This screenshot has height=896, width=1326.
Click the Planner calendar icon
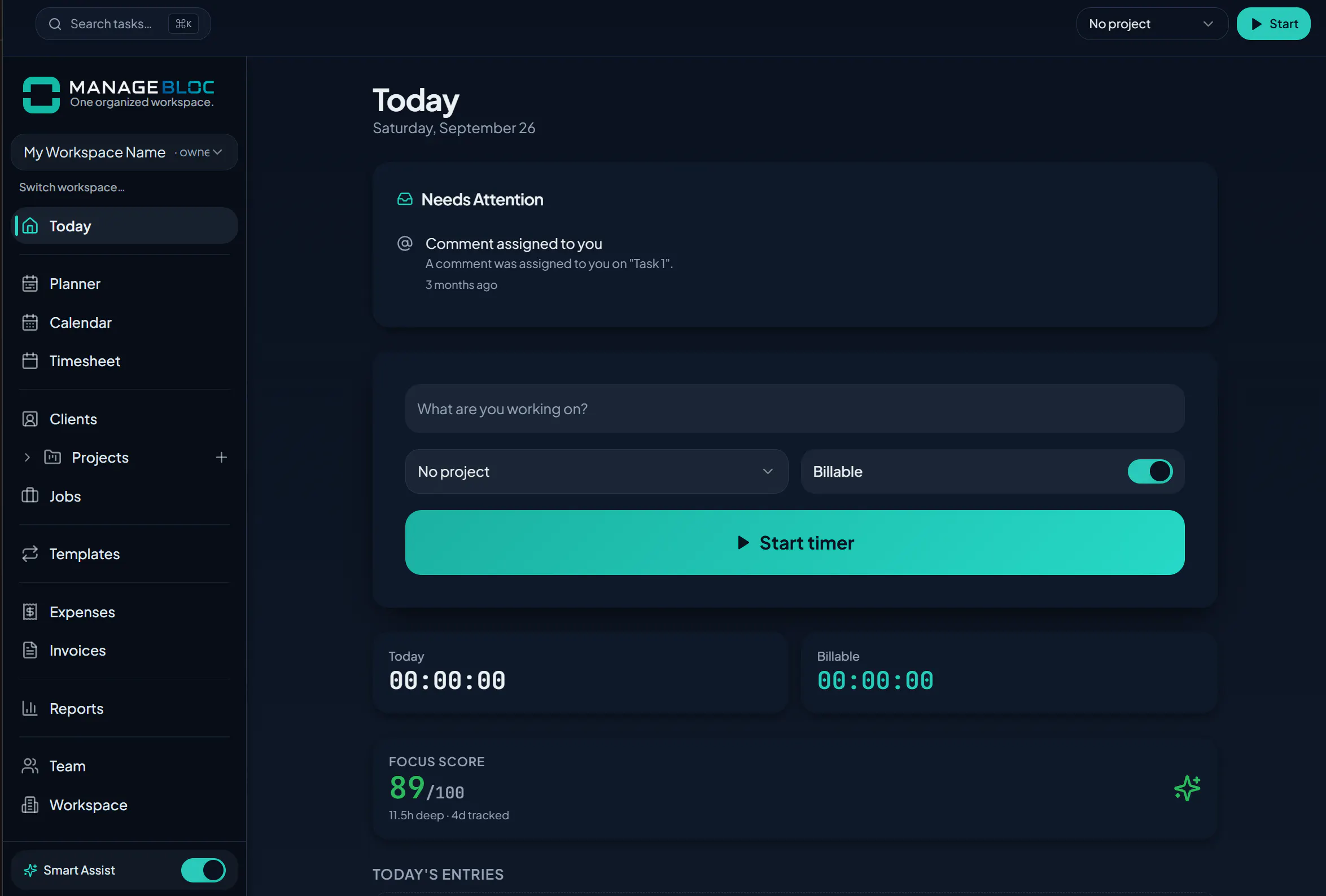(30, 284)
